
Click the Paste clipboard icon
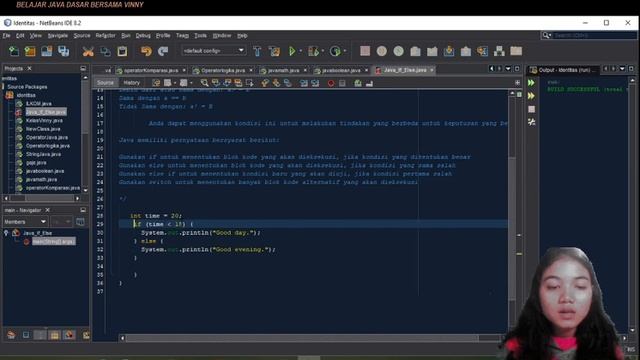[x=122, y=51]
